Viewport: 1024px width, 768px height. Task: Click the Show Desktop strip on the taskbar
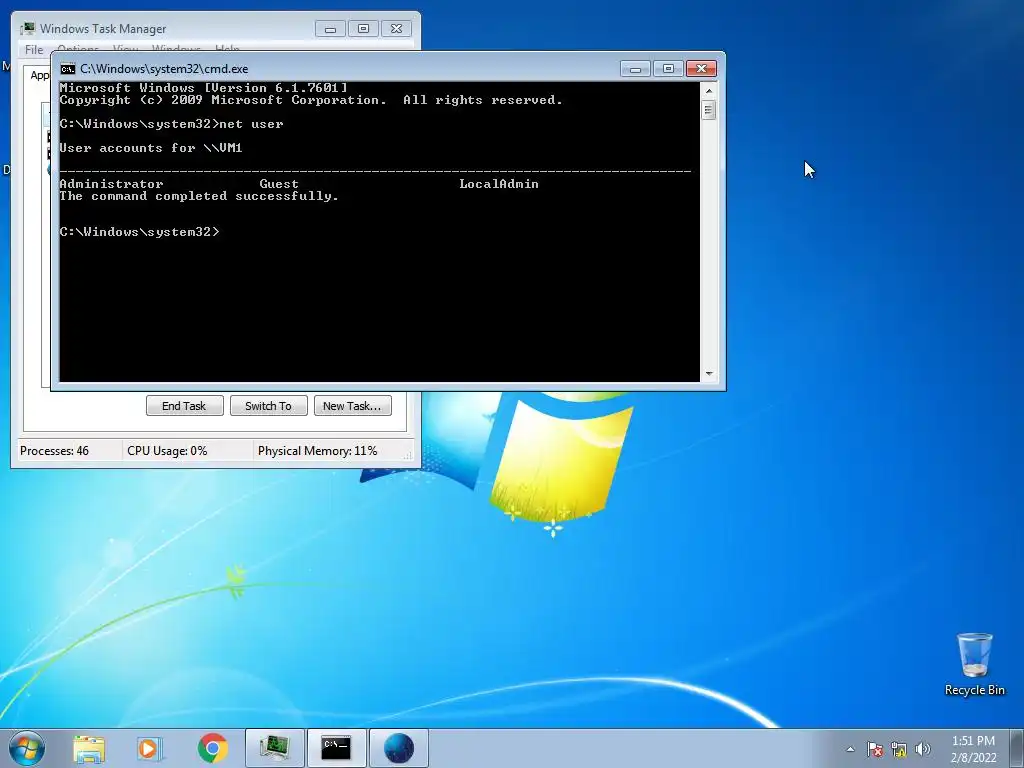point(1017,748)
